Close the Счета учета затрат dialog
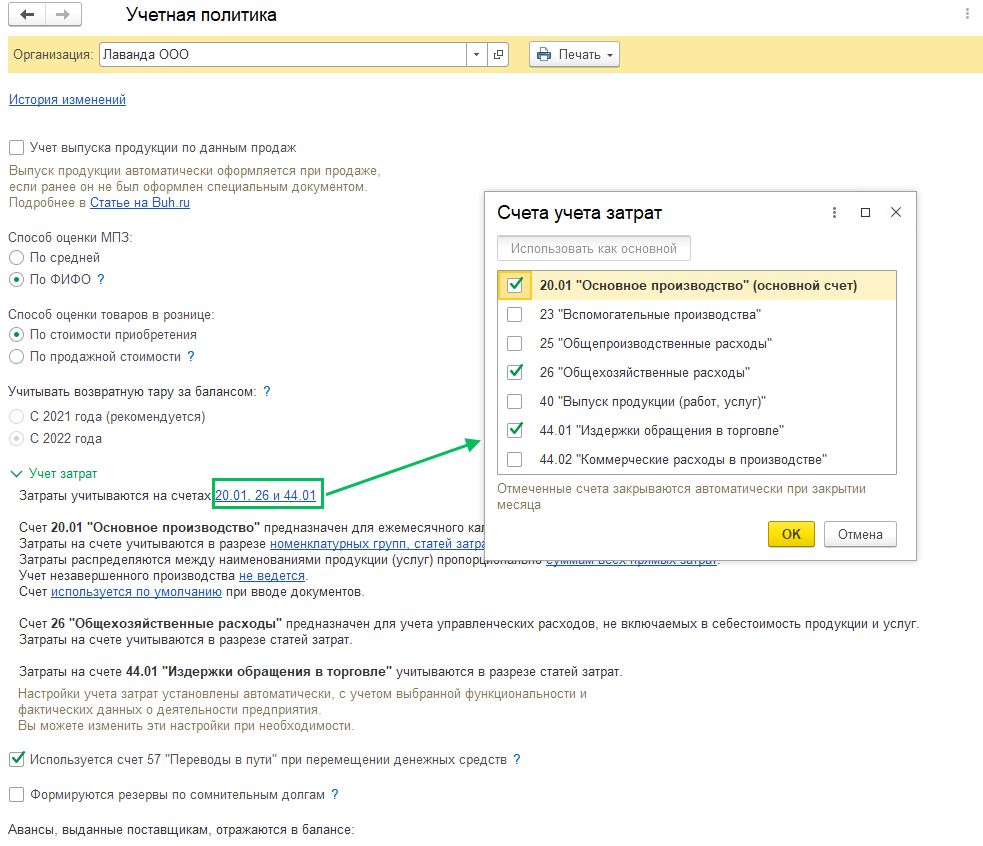 (896, 213)
